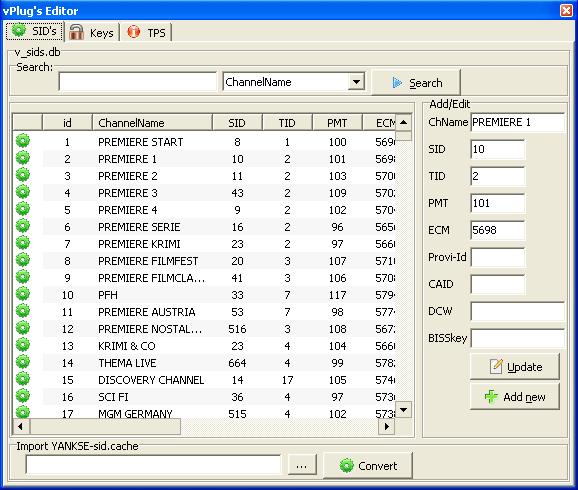Viewport: 578px width, 490px height.
Task: Click the PMT input field in Add/Edit
Action: [x=498, y=203]
